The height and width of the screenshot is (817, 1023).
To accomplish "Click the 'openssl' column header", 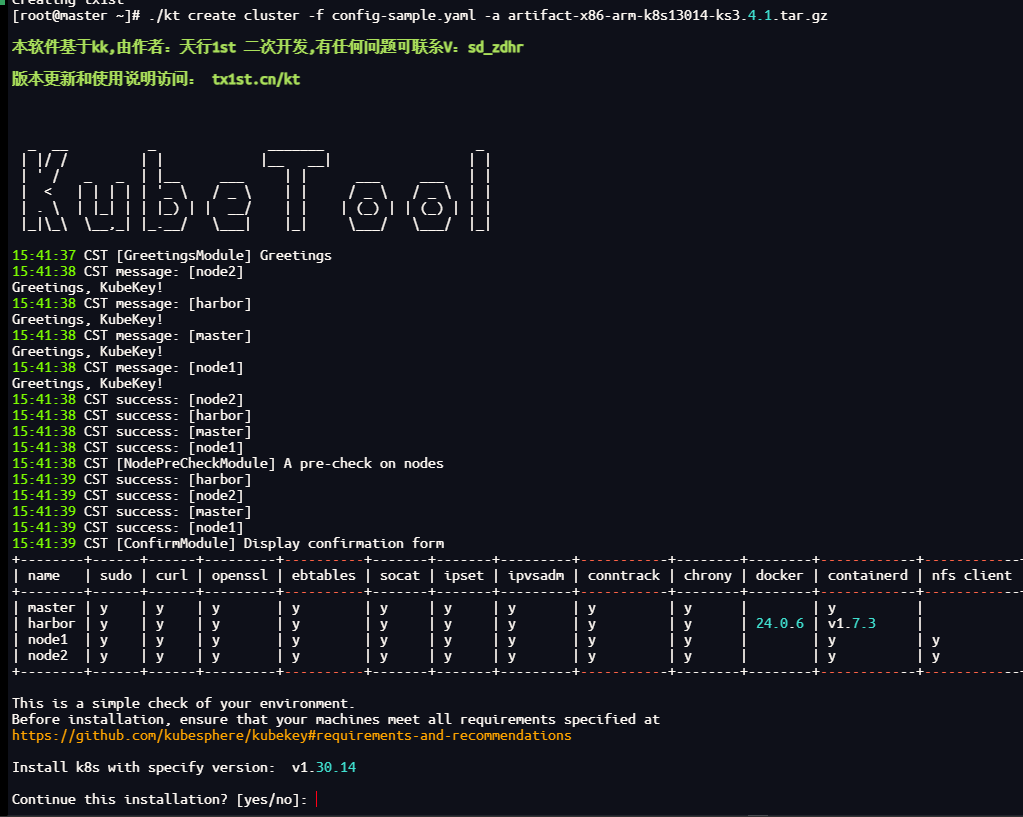I will (239, 576).
